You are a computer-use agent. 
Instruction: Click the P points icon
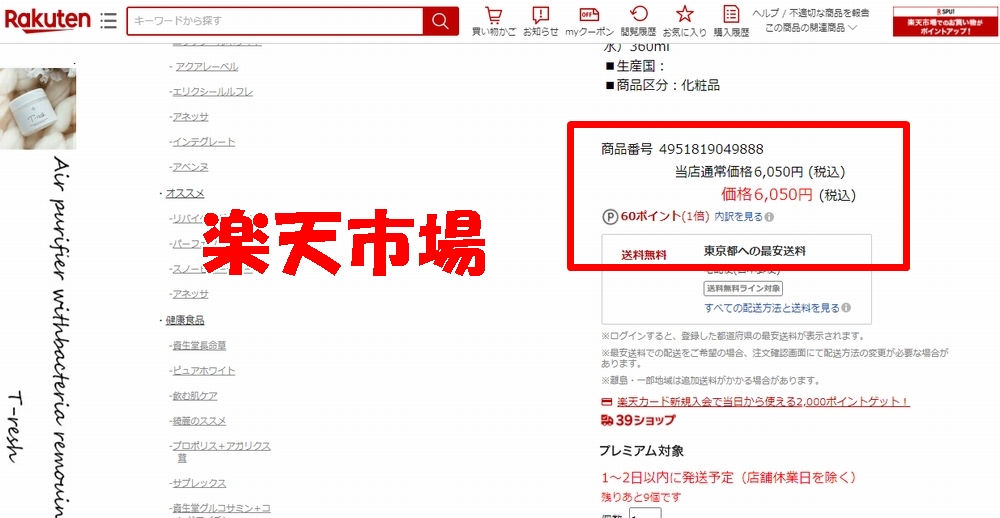coord(610,217)
